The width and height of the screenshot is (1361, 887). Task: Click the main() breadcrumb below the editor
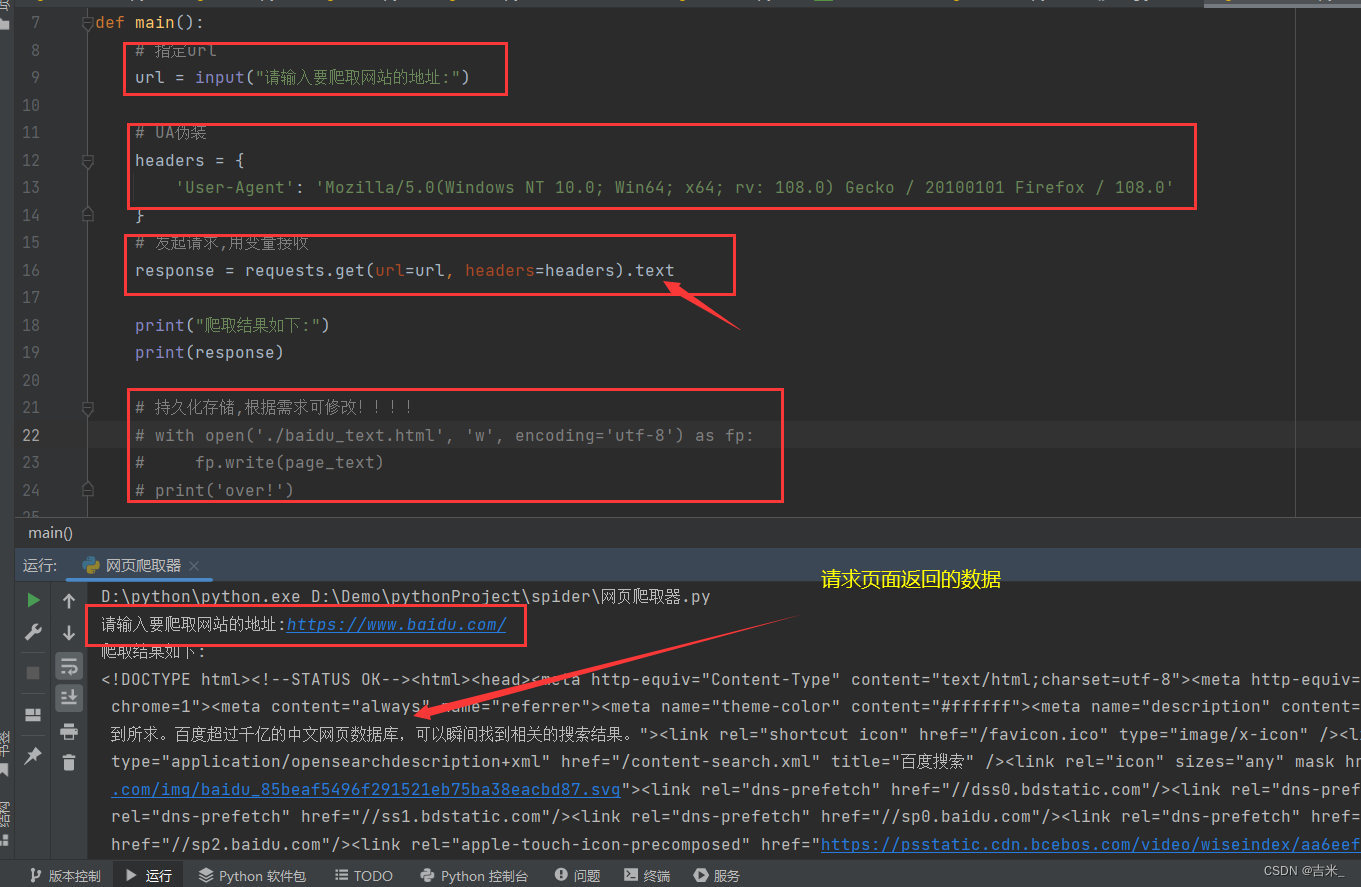[x=50, y=533]
